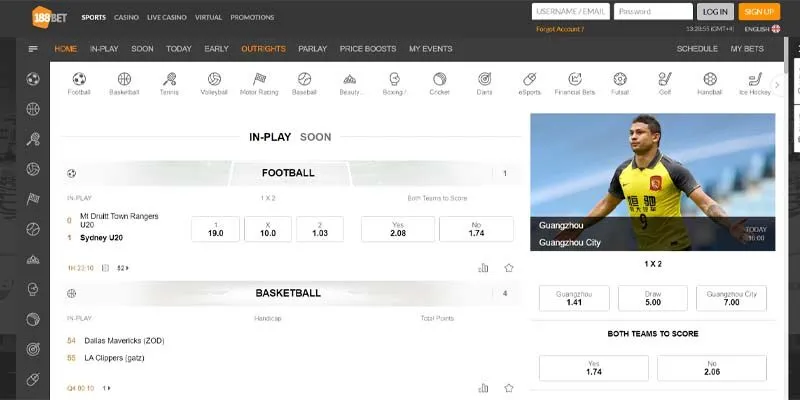View statistics chart for the football match
Screen dimensions: 800x400
484,268
